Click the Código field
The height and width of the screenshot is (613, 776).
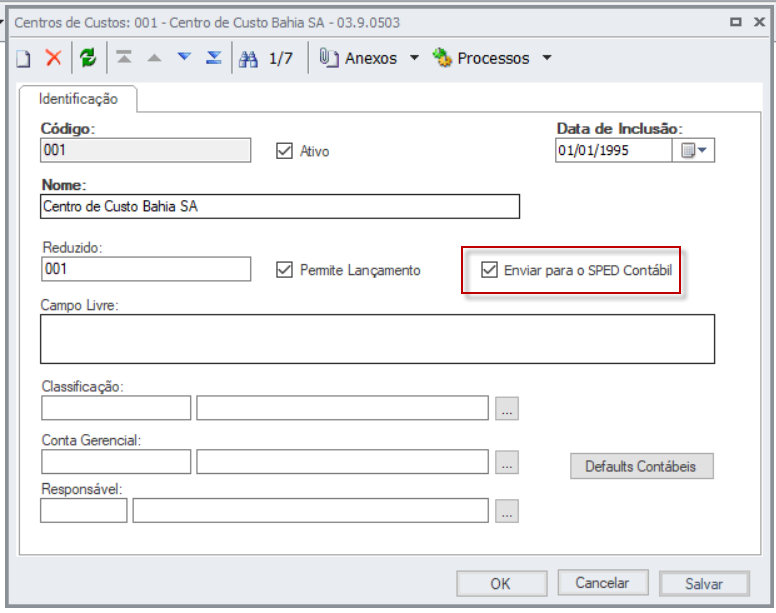pyautogui.click(x=146, y=150)
